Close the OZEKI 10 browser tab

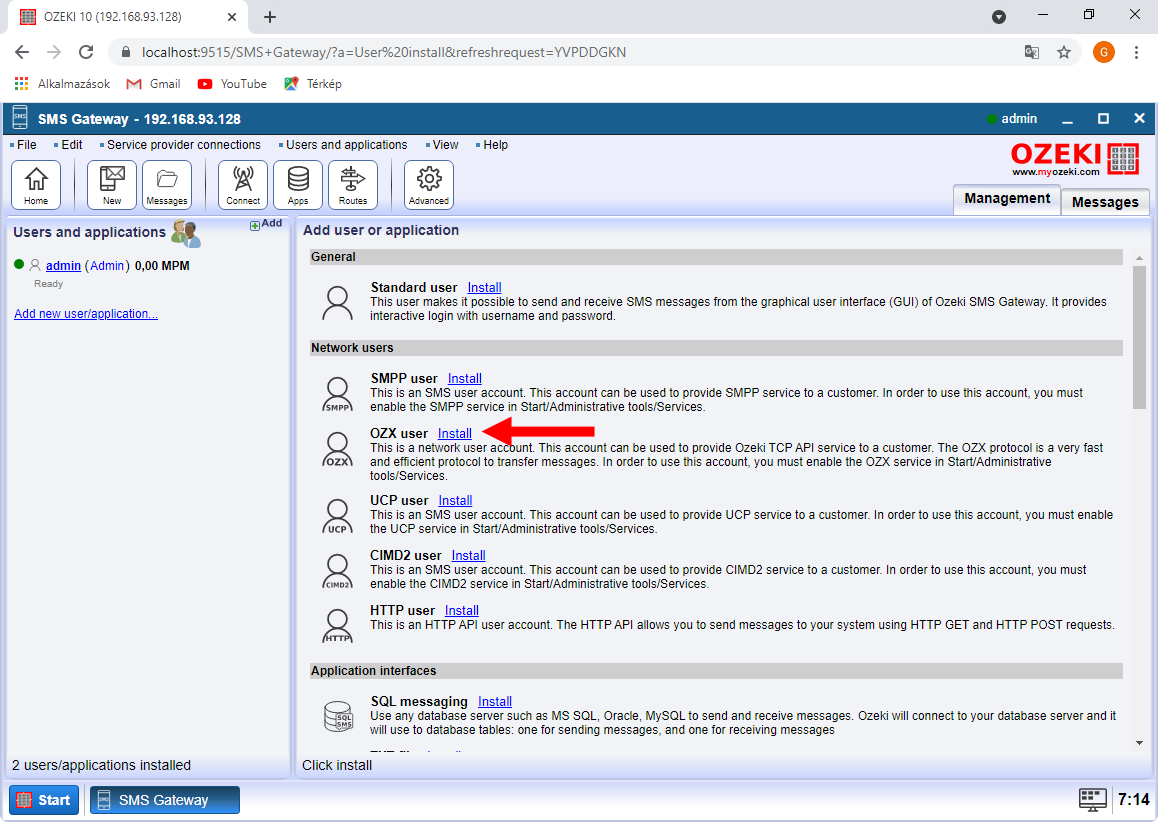(x=232, y=17)
